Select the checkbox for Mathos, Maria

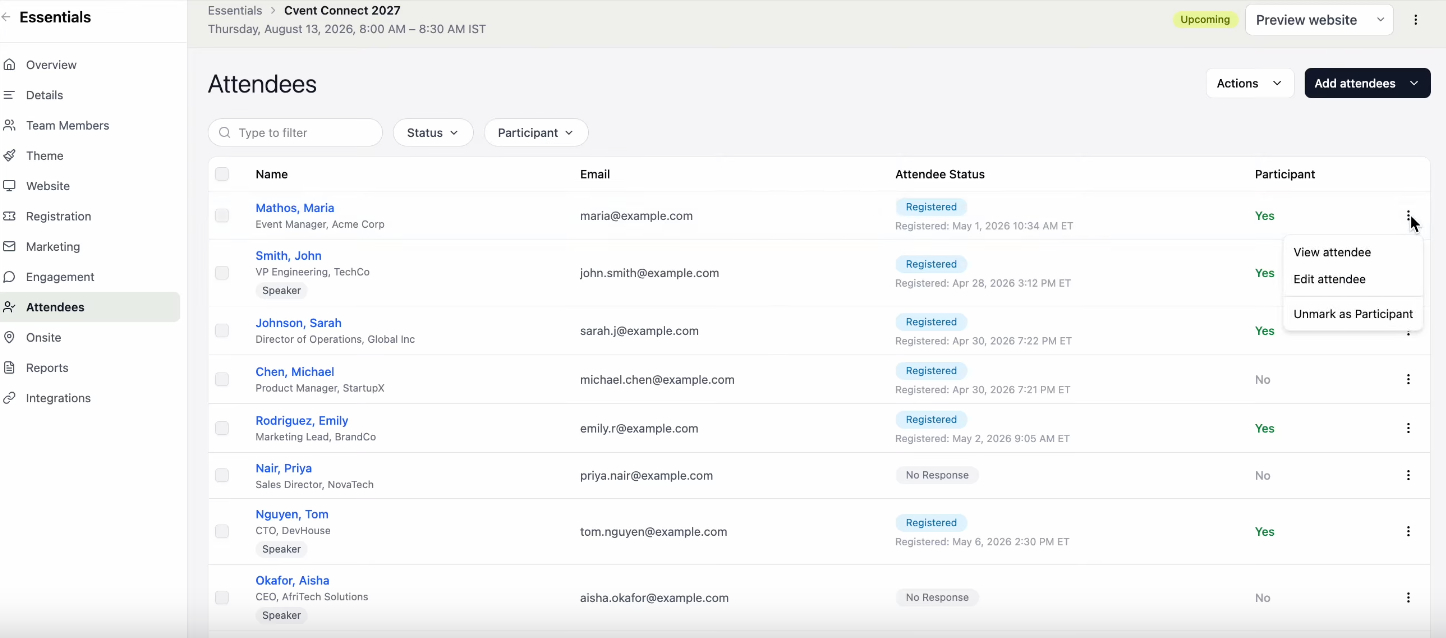pos(222,216)
